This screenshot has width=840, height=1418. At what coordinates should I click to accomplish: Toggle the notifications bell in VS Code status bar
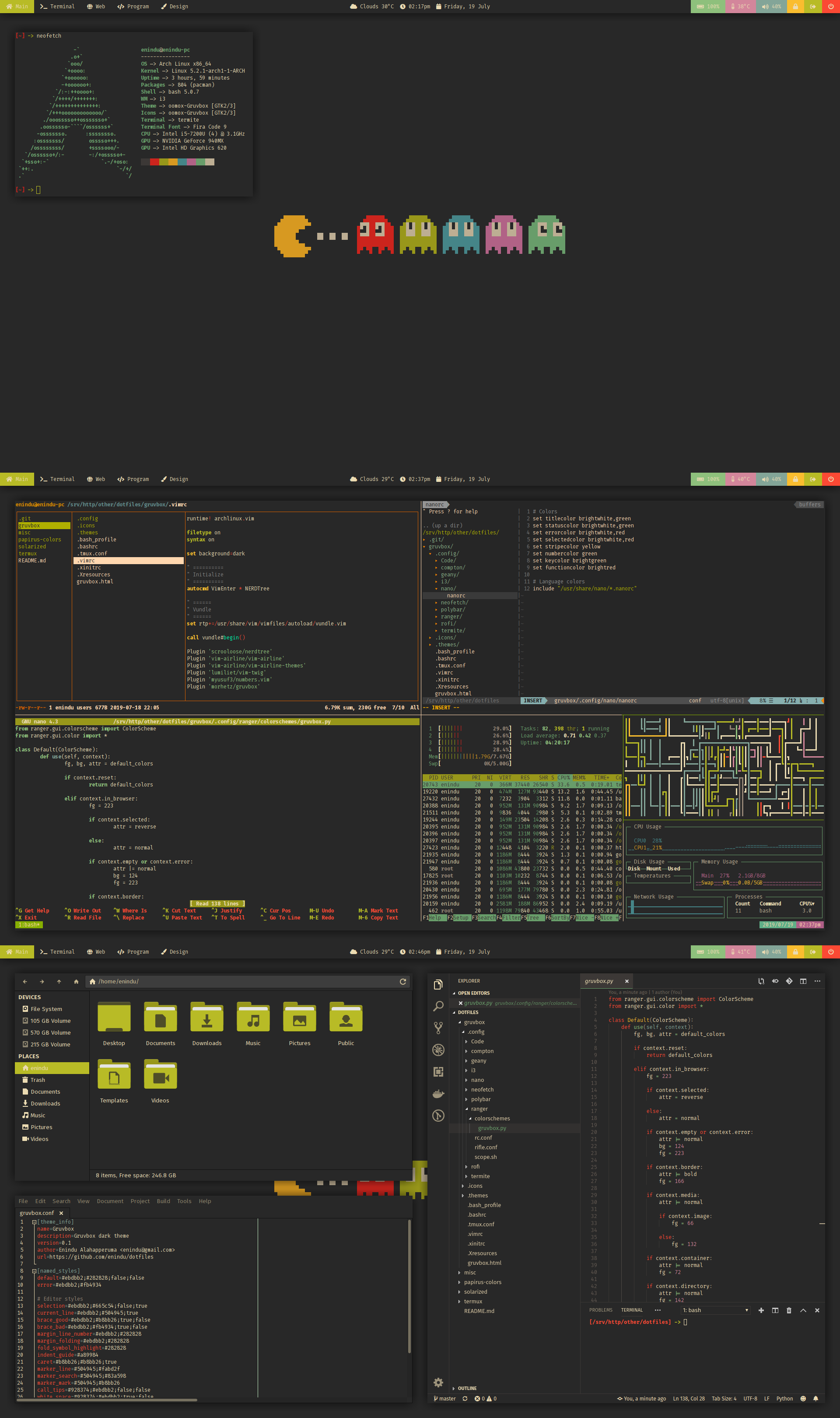tap(816, 1399)
